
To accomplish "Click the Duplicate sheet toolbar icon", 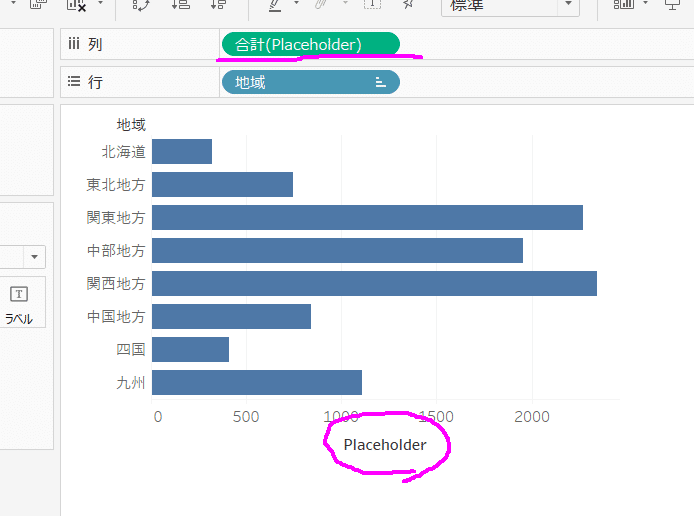I will tap(38, 4).
